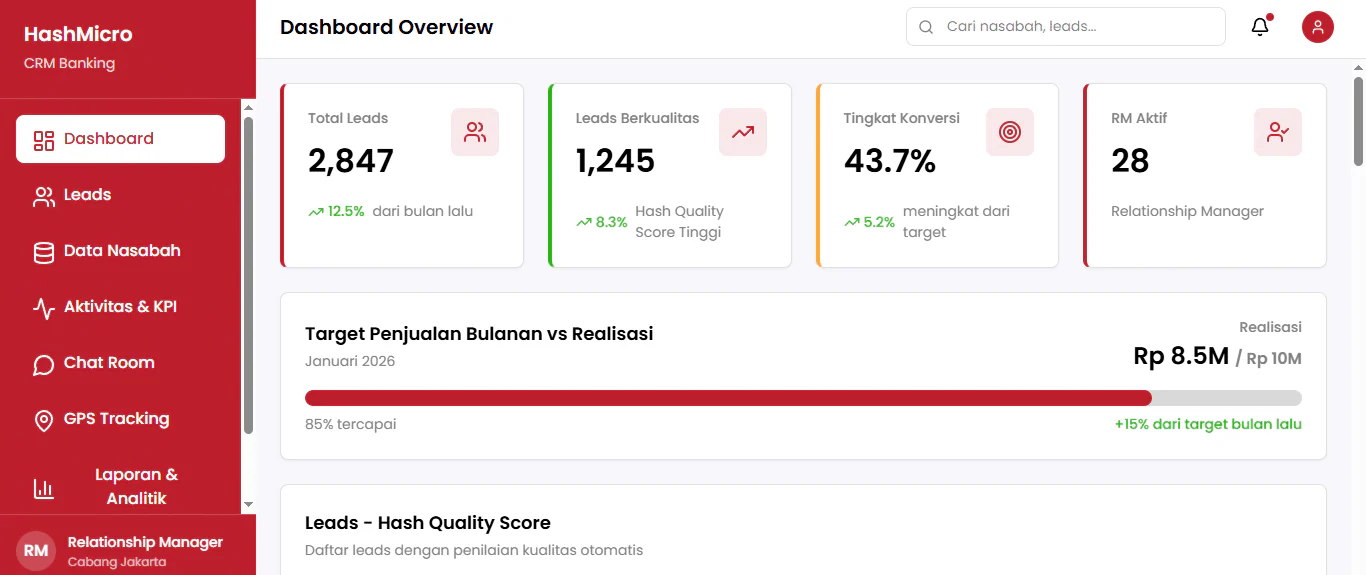Image resolution: width=1366 pixels, height=575 pixels.
Task: Click the green arrow beside 12.5%
Action: (316, 212)
